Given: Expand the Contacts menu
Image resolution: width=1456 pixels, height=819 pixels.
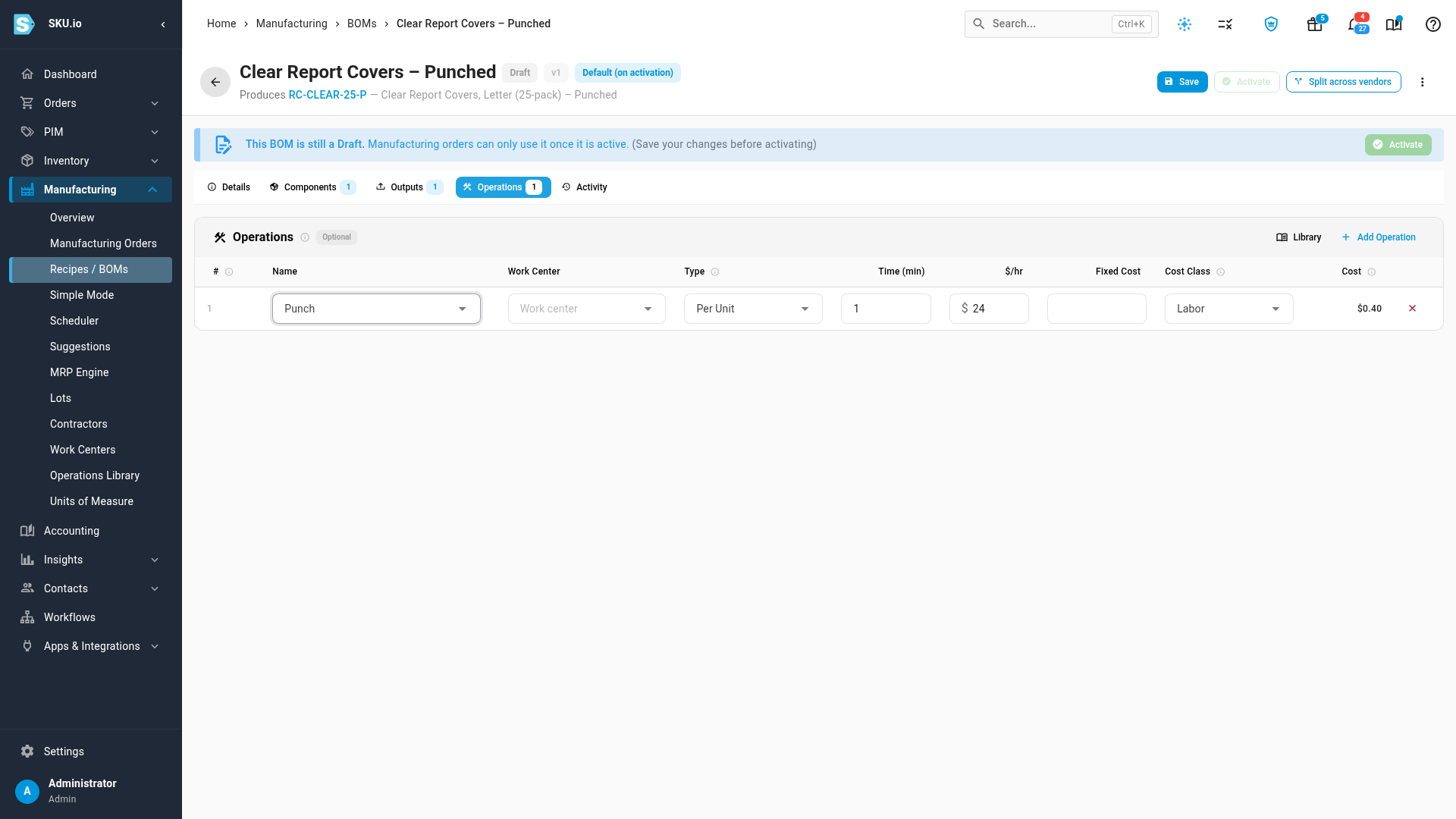Looking at the screenshot, I should (x=90, y=588).
